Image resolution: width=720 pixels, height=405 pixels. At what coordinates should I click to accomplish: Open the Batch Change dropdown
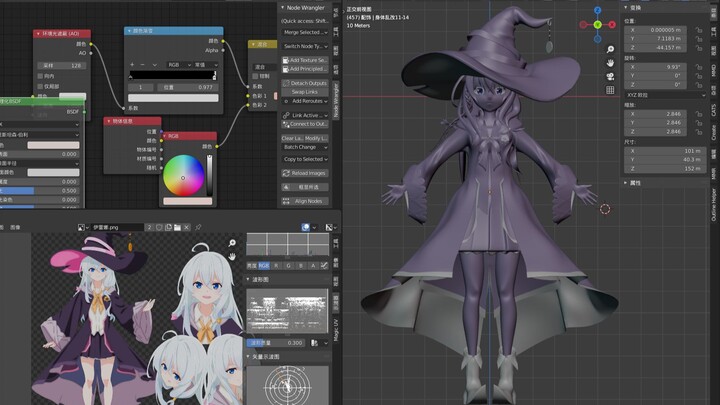(x=305, y=147)
